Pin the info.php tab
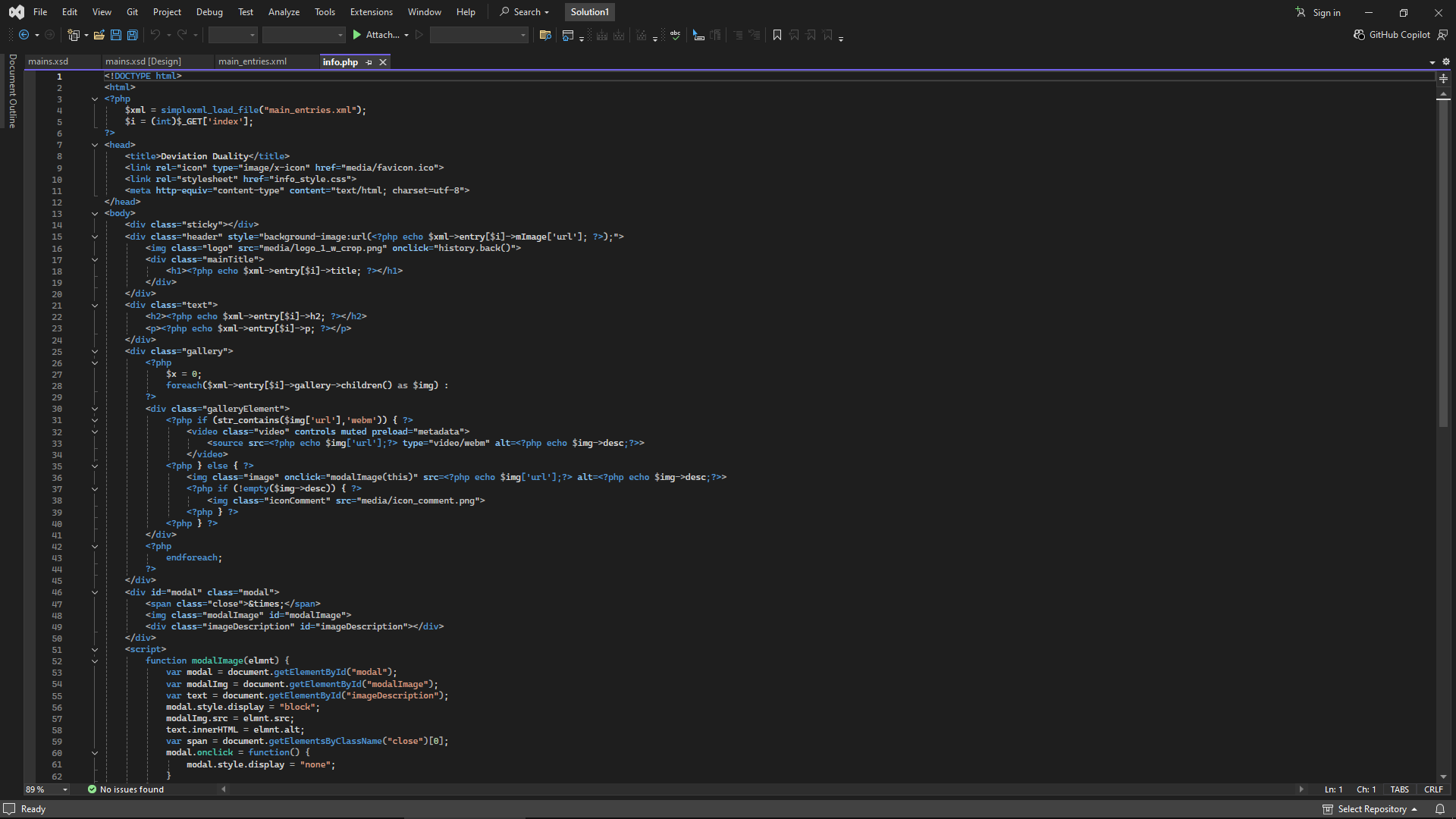 (x=369, y=62)
